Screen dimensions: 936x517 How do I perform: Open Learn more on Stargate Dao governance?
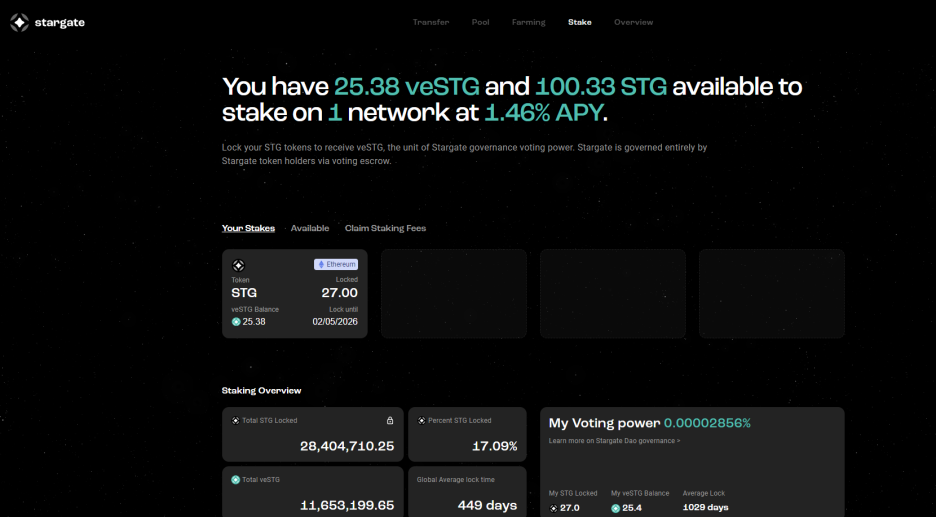click(x=614, y=441)
